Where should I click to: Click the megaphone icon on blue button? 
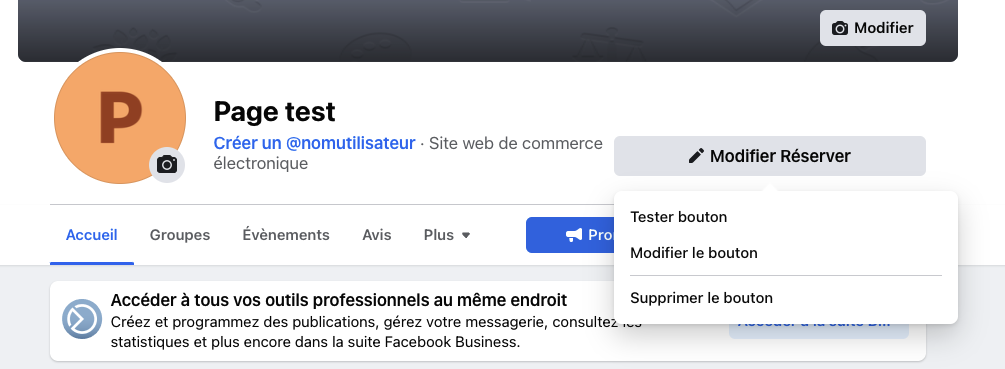574,235
